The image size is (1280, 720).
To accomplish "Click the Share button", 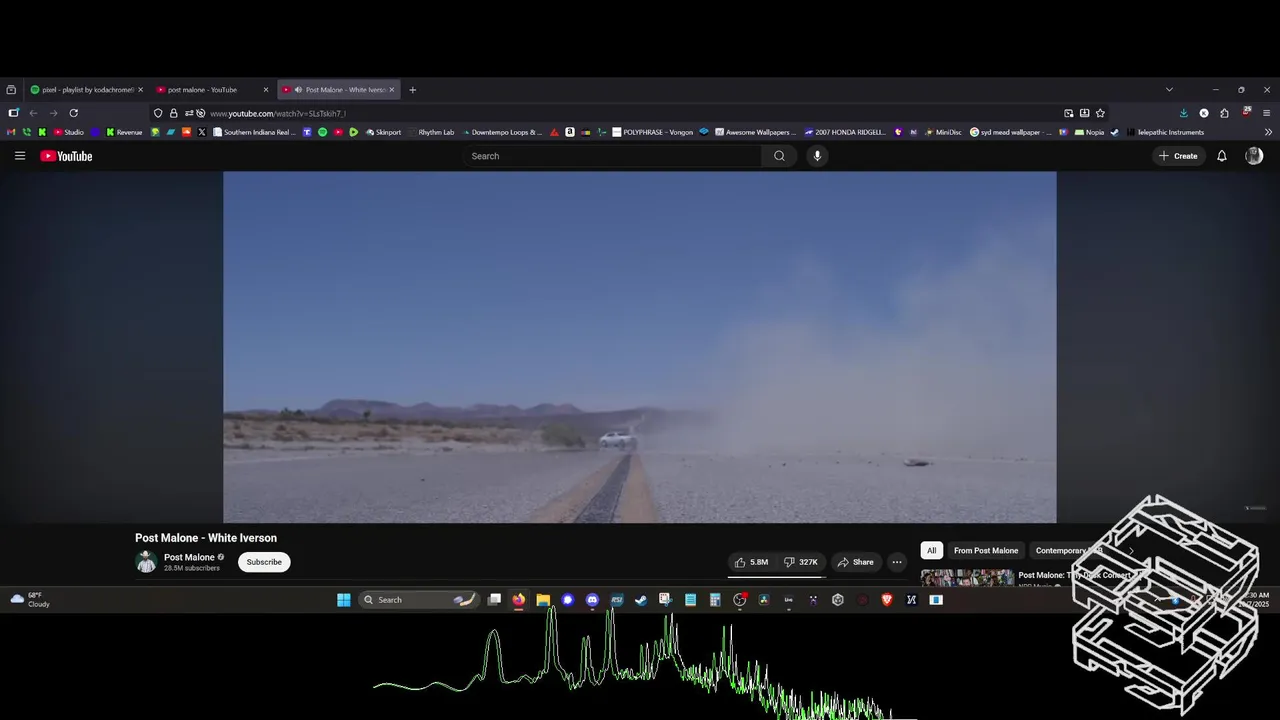I will click(855, 562).
